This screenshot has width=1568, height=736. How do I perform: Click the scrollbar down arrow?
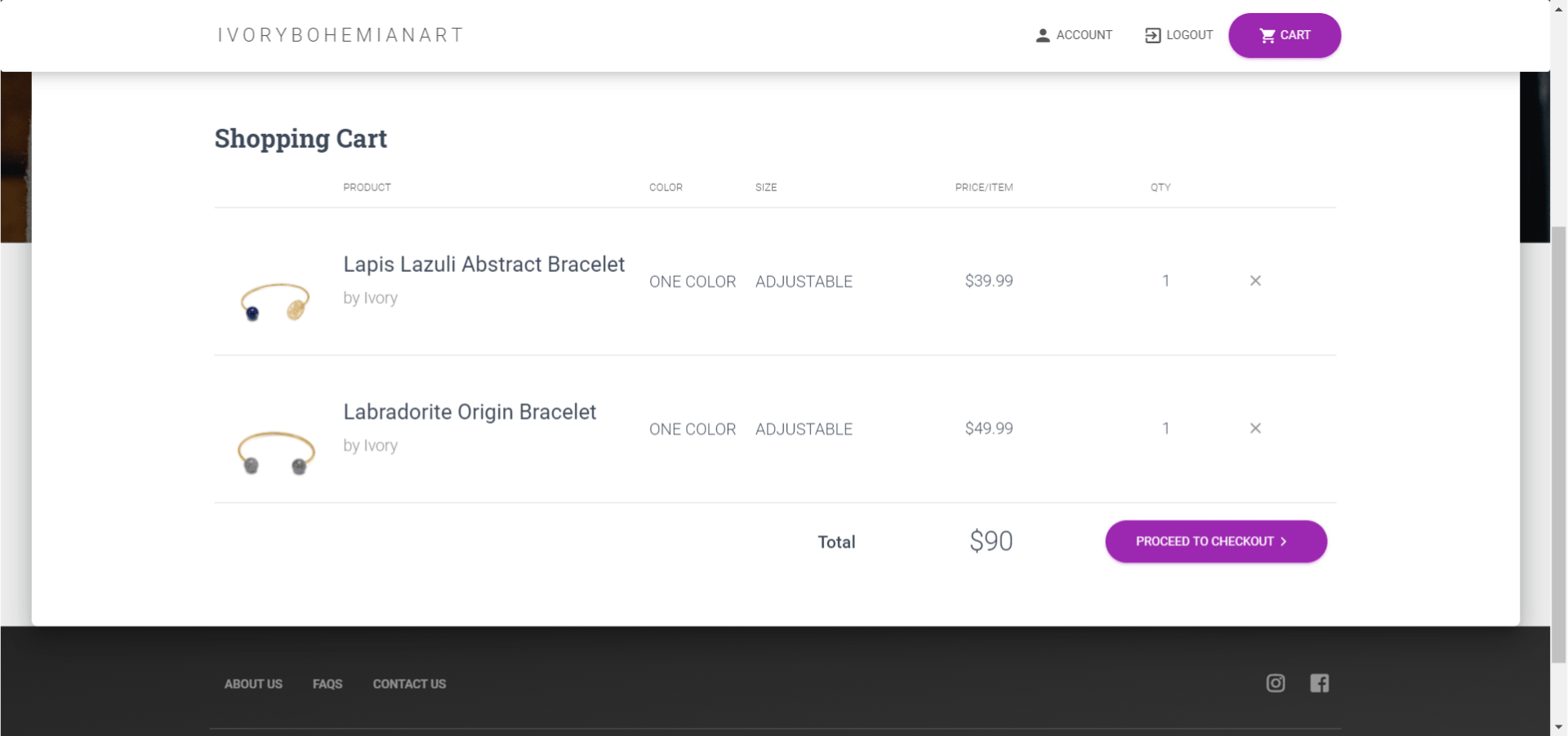pyautogui.click(x=1559, y=727)
